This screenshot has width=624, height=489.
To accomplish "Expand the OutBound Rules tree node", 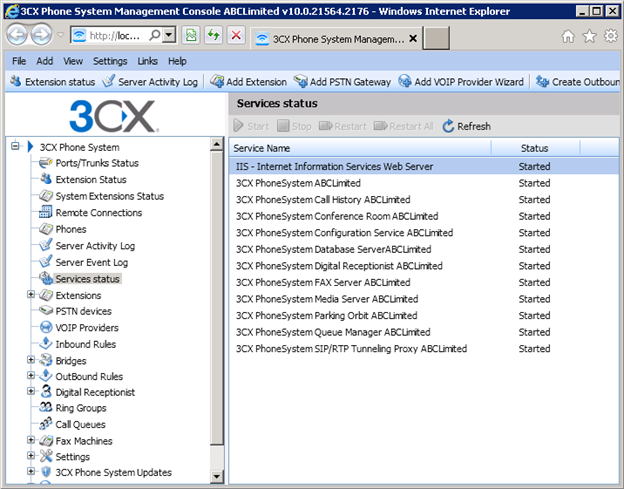I will click(x=31, y=375).
